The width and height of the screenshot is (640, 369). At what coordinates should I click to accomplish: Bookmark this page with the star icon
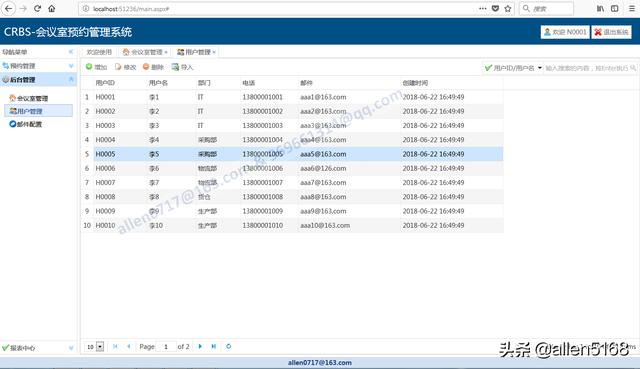pyautogui.click(x=508, y=8)
